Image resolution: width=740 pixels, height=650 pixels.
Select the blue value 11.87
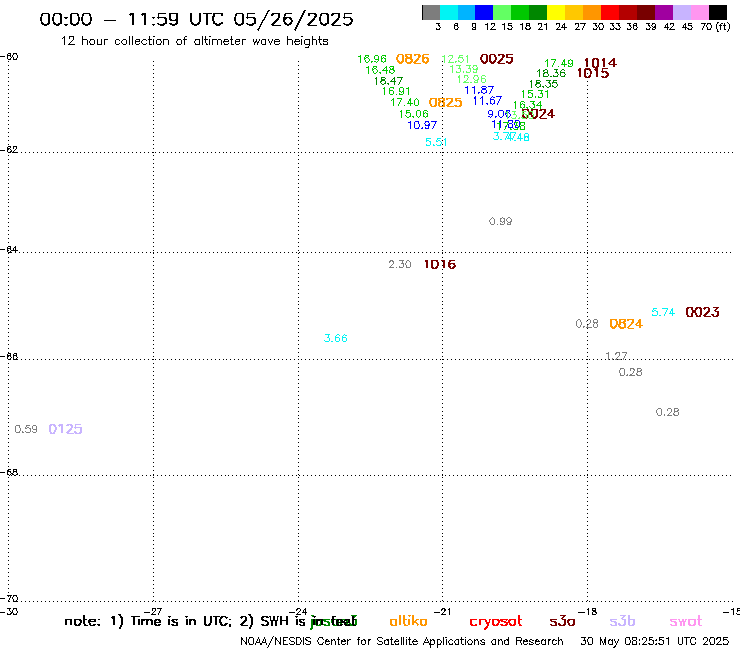click(479, 90)
